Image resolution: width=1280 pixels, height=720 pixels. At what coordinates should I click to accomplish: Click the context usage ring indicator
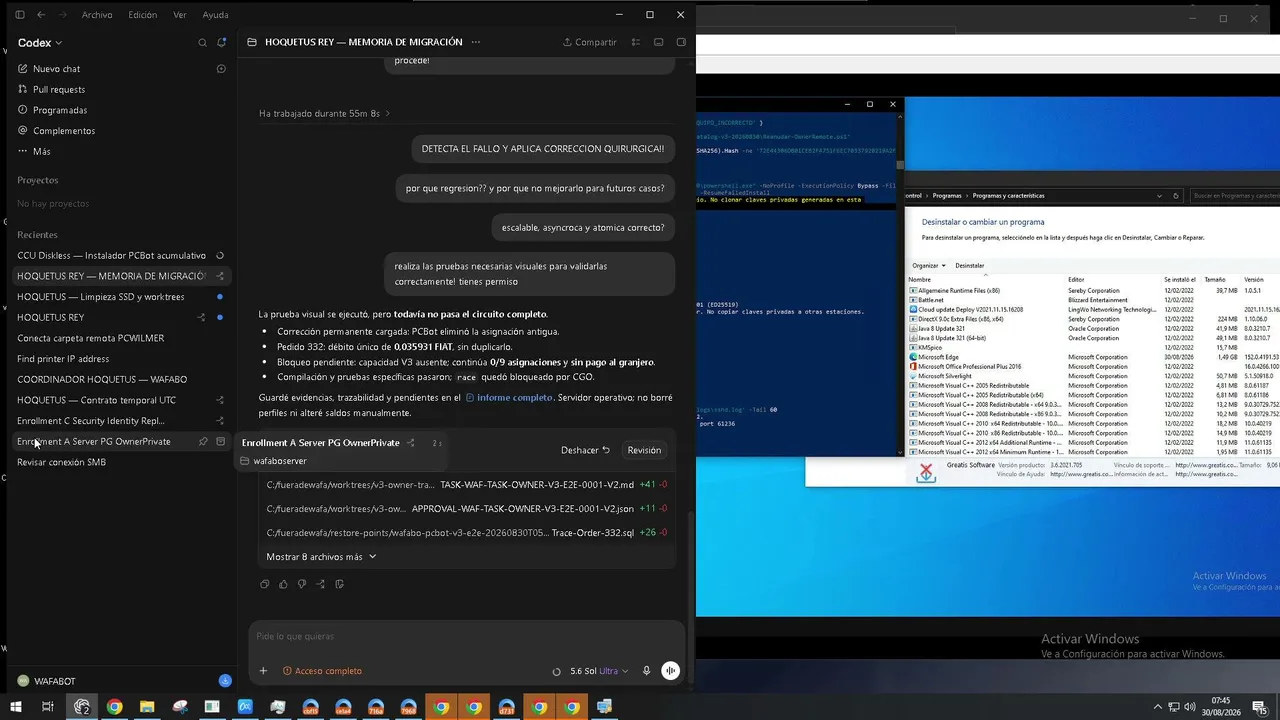(x=556, y=672)
